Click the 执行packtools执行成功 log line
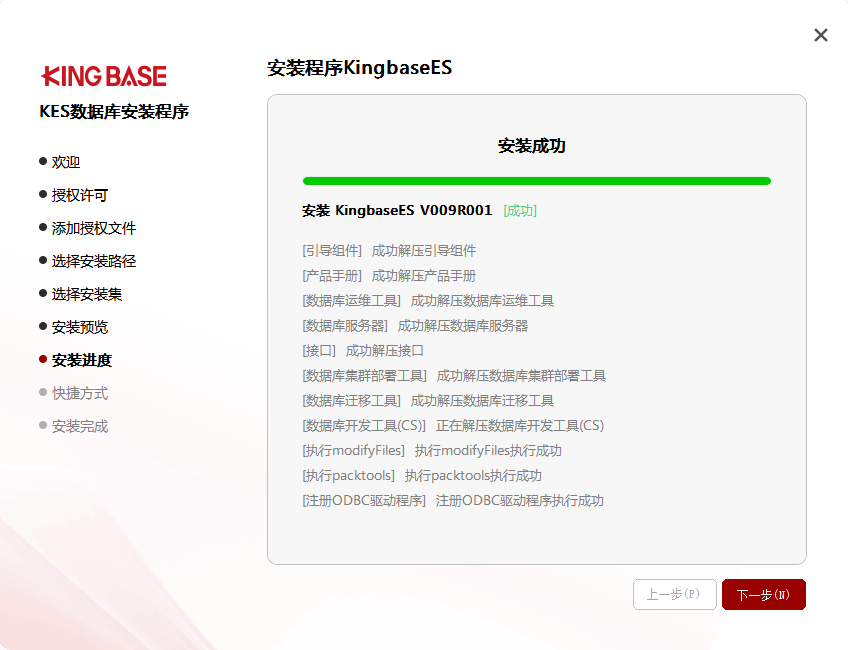This screenshot has width=848, height=650. pos(473,475)
